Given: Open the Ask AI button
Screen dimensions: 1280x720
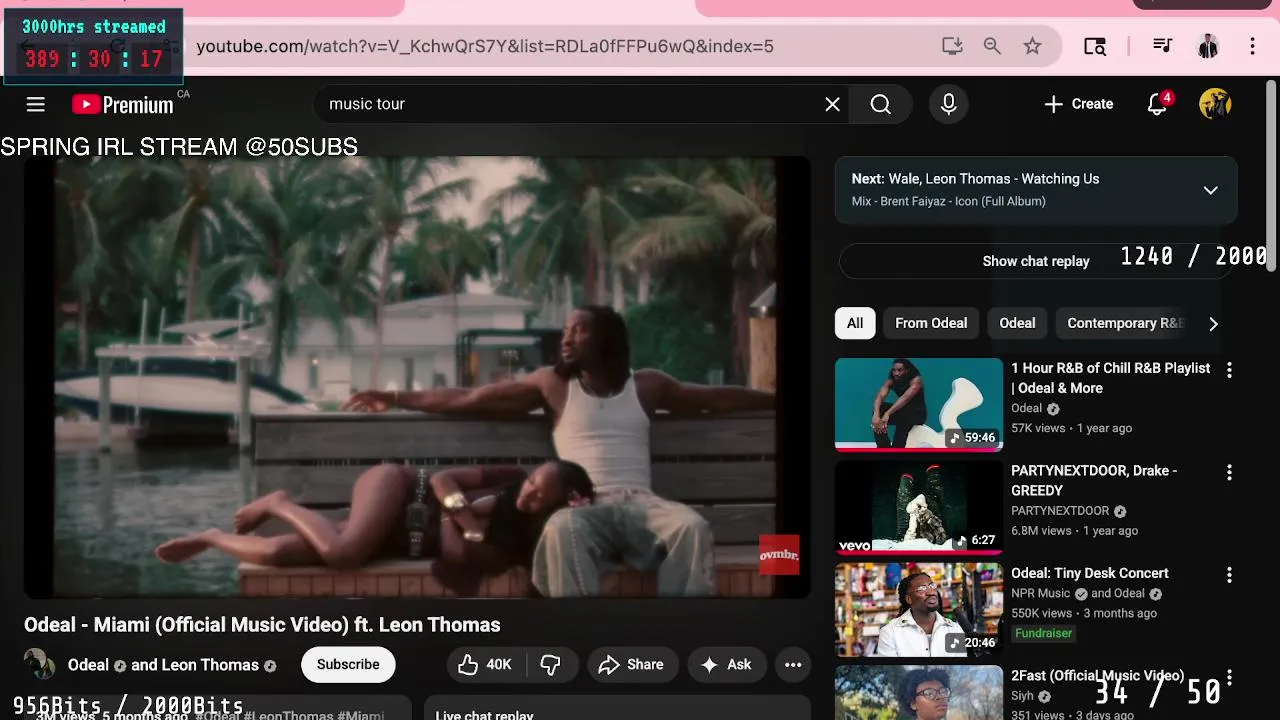Looking at the screenshot, I should (726, 664).
